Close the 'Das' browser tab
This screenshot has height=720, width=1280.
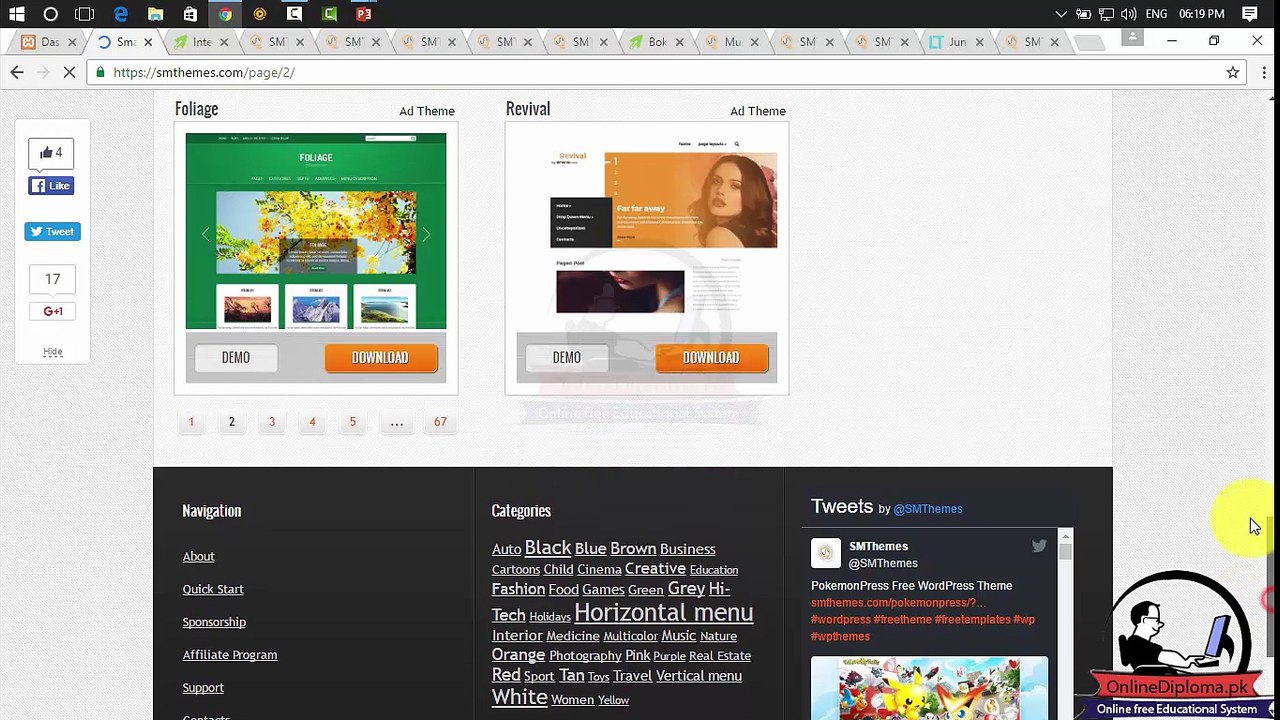coord(72,42)
